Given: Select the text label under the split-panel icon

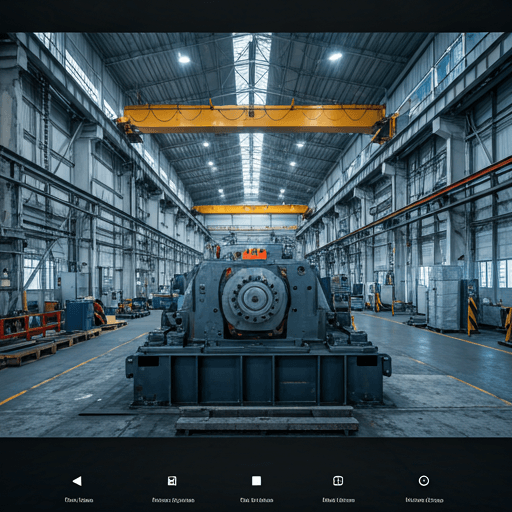Looking at the screenshot, I should pos(338,500).
